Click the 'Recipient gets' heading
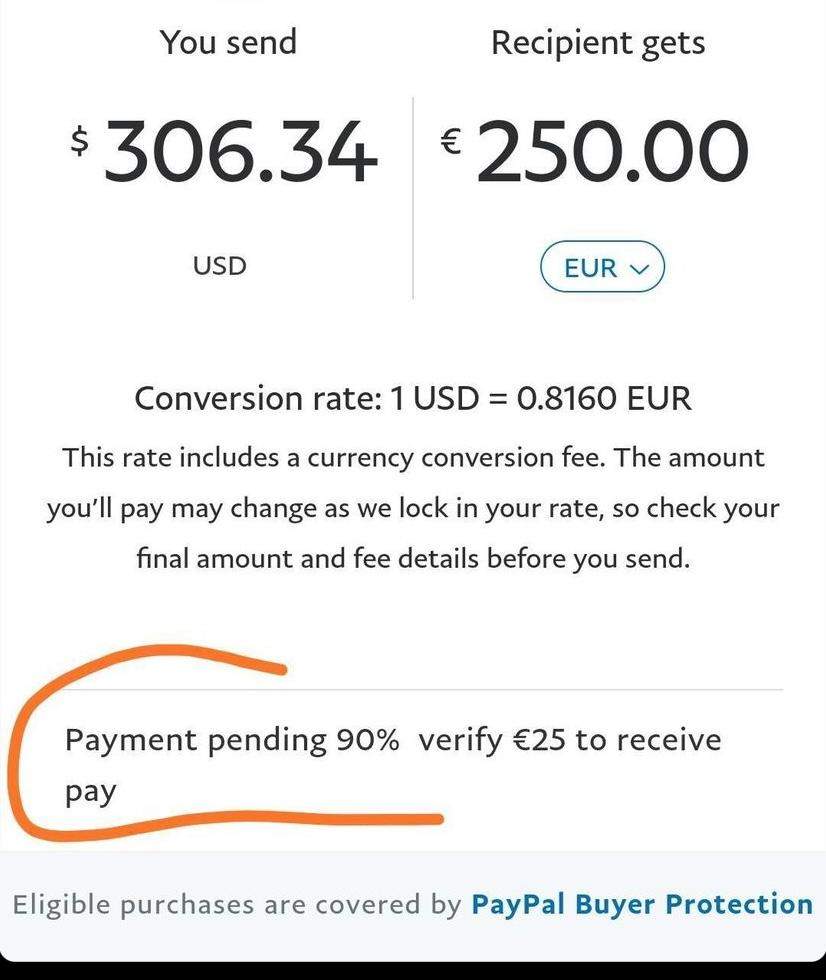Image resolution: width=826 pixels, height=980 pixels. point(598,43)
